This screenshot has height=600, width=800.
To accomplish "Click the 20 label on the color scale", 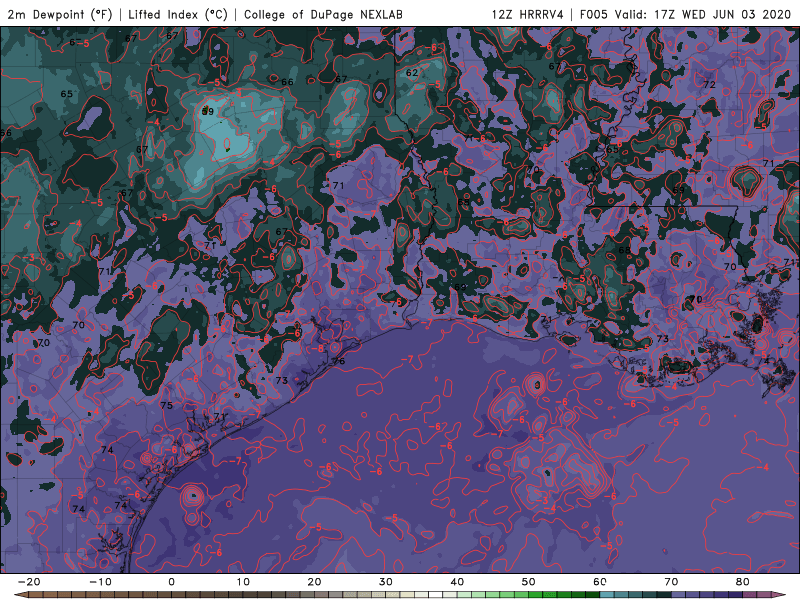I will (x=314, y=582).
